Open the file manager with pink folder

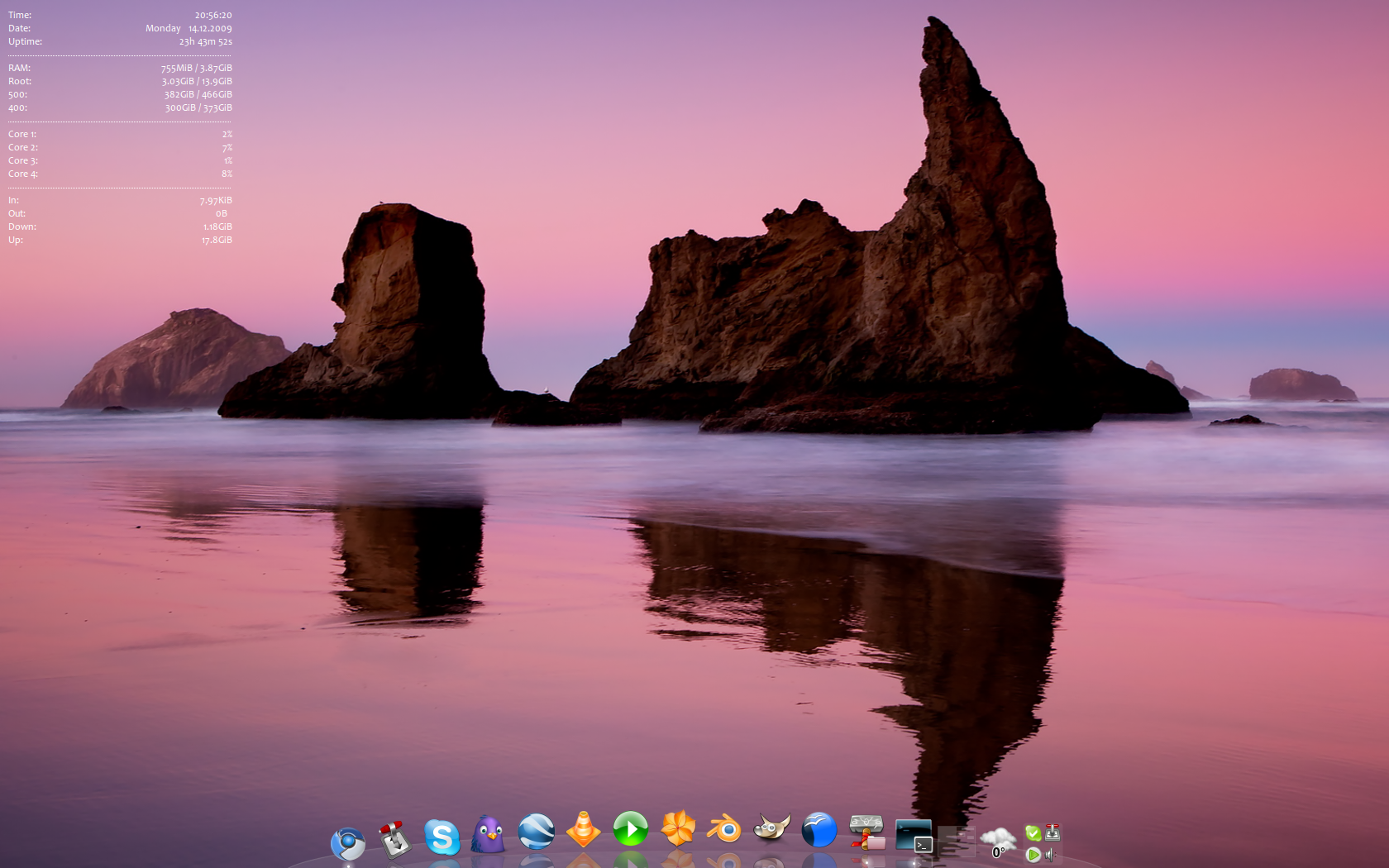point(866,832)
